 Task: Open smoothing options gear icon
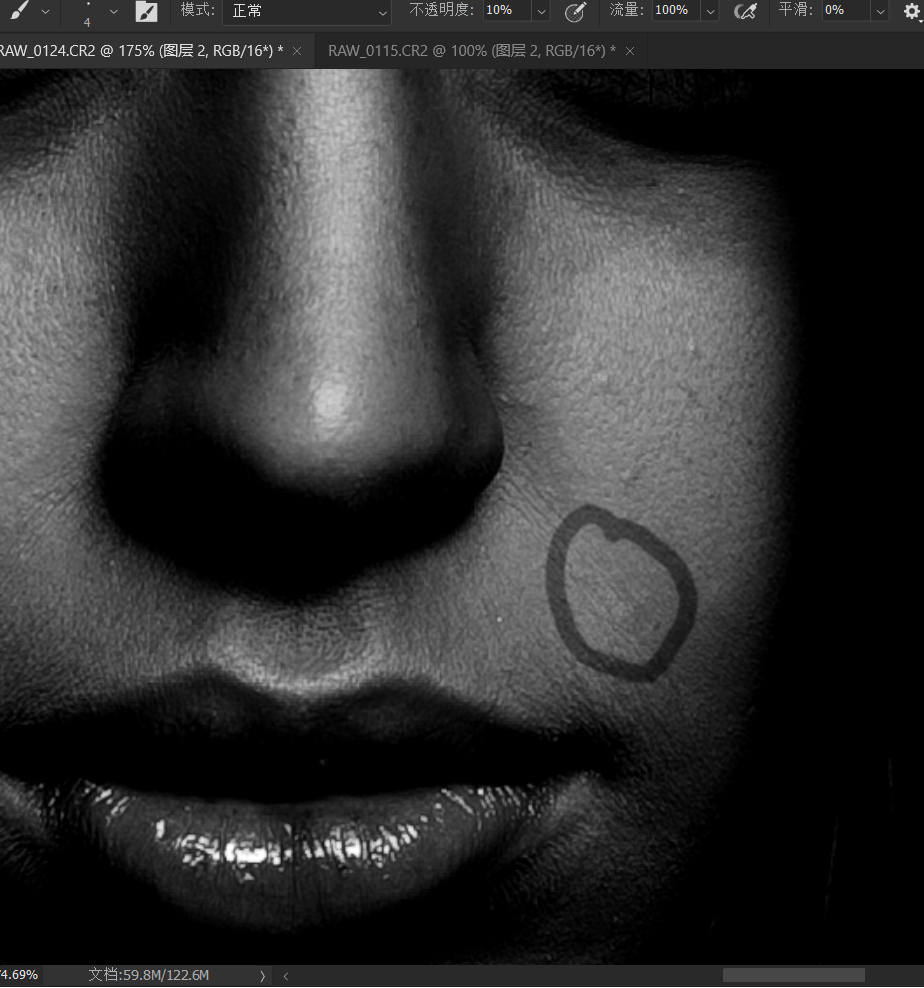(x=912, y=11)
